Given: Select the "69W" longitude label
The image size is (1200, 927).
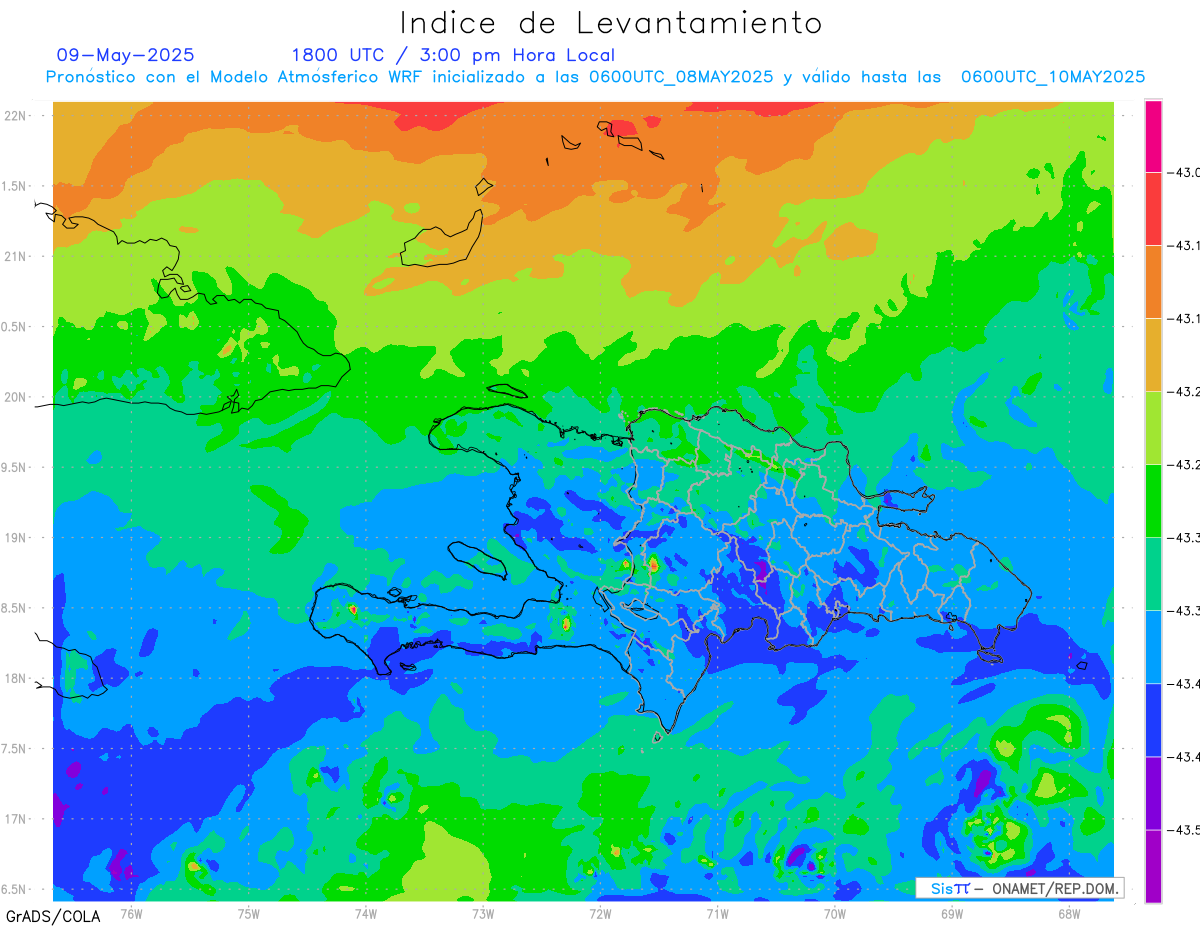Looking at the screenshot, I should coord(951,912).
